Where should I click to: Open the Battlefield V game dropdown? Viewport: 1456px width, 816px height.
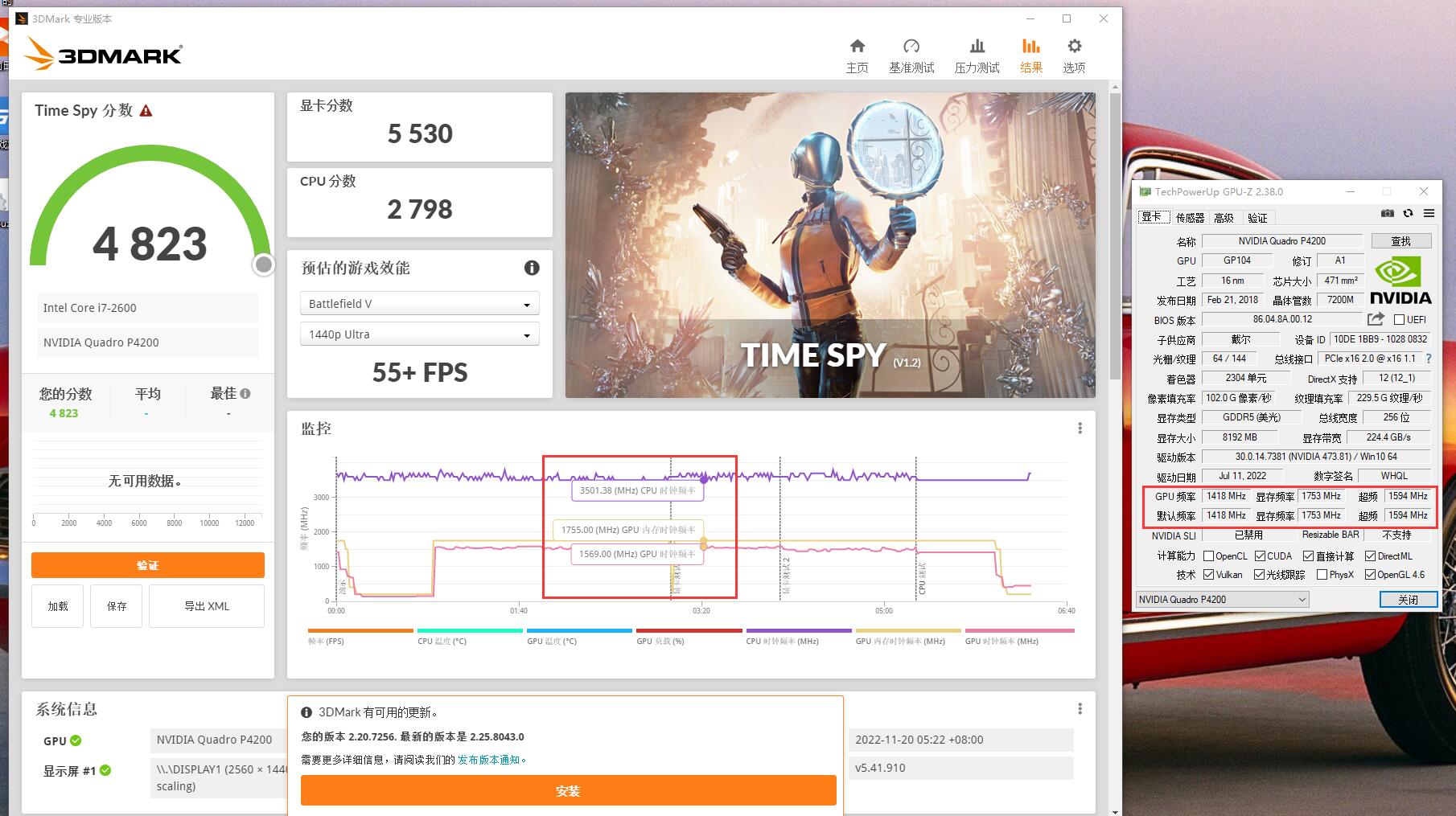419,304
